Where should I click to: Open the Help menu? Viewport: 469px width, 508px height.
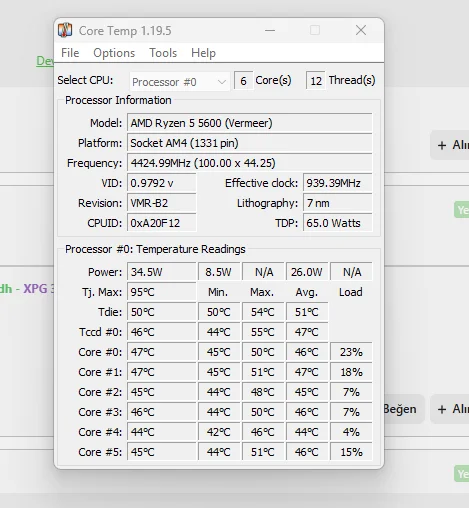[203, 53]
